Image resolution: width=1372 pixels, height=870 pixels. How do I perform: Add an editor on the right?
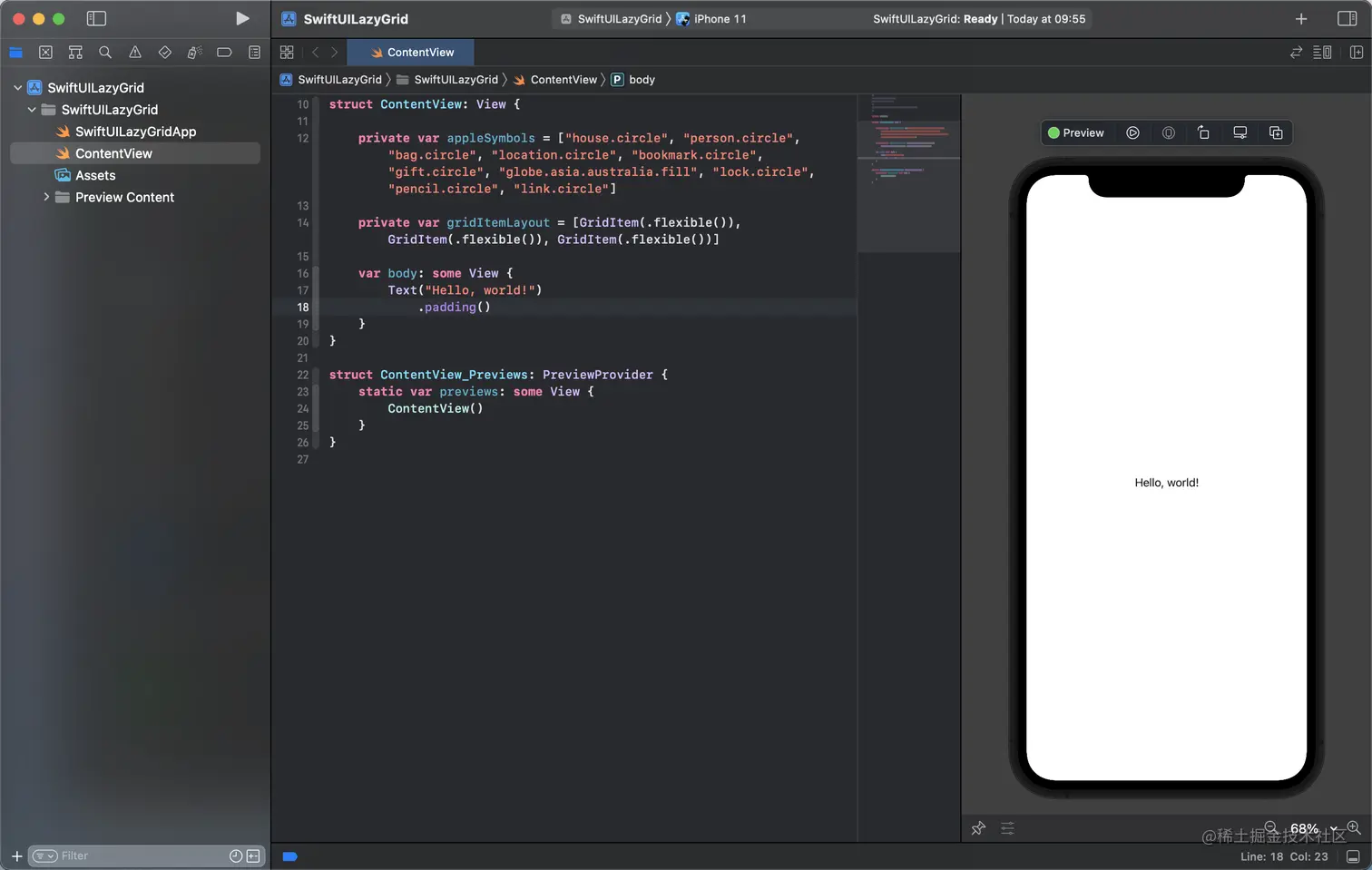1357,53
